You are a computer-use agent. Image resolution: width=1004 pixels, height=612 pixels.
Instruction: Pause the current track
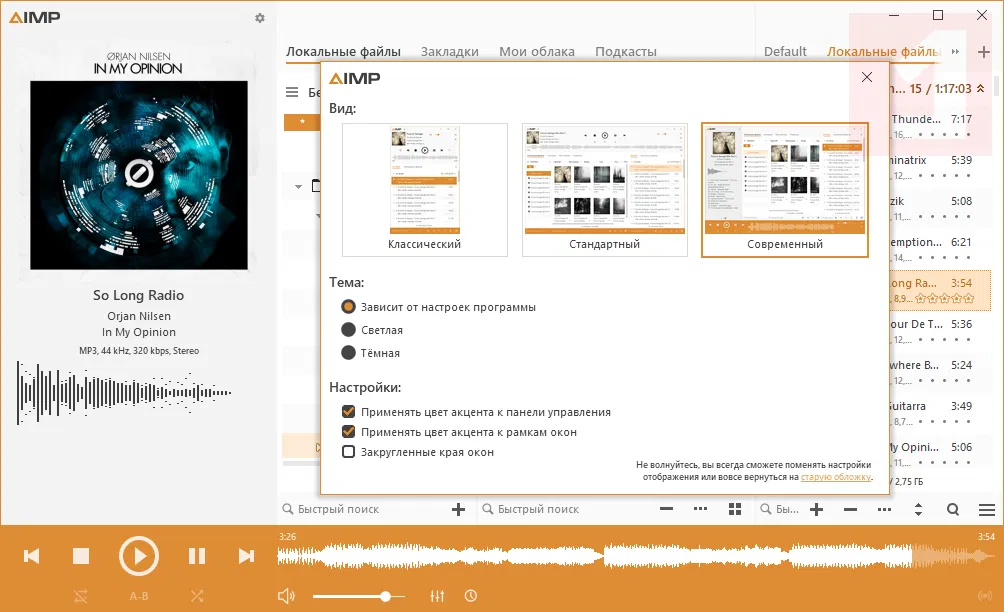click(197, 556)
